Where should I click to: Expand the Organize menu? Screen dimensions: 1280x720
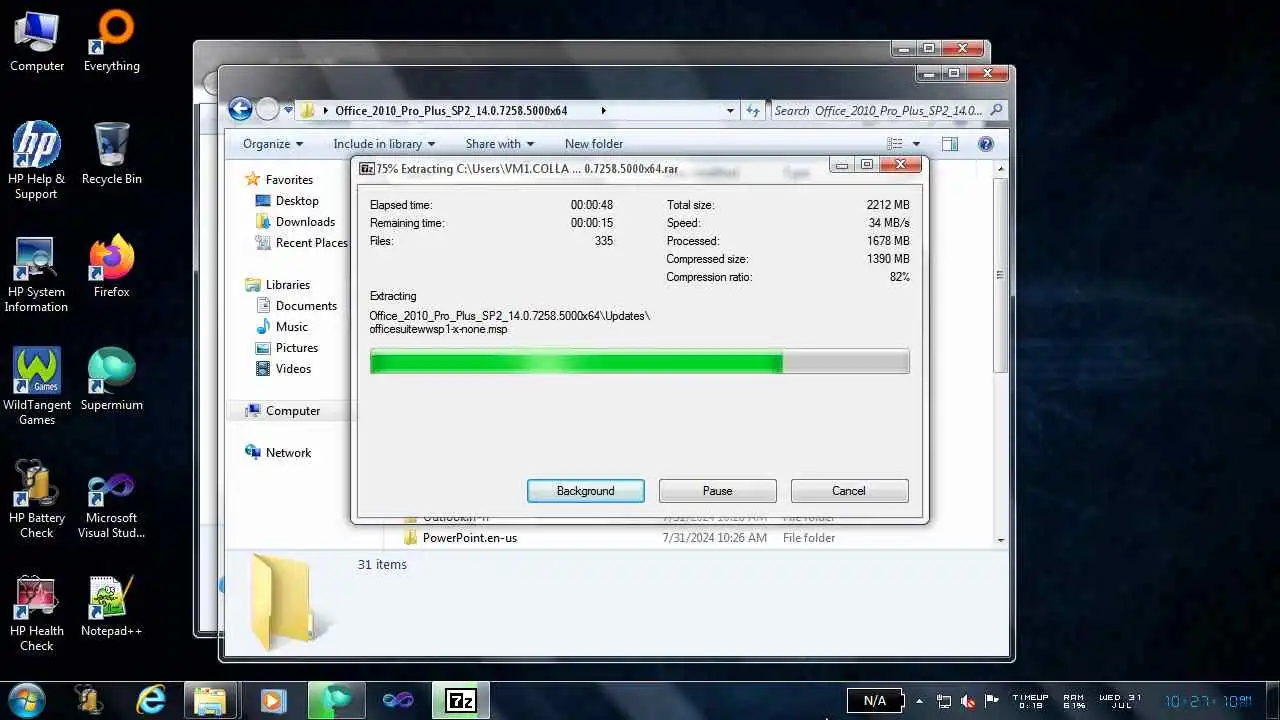tap(272, 144)
